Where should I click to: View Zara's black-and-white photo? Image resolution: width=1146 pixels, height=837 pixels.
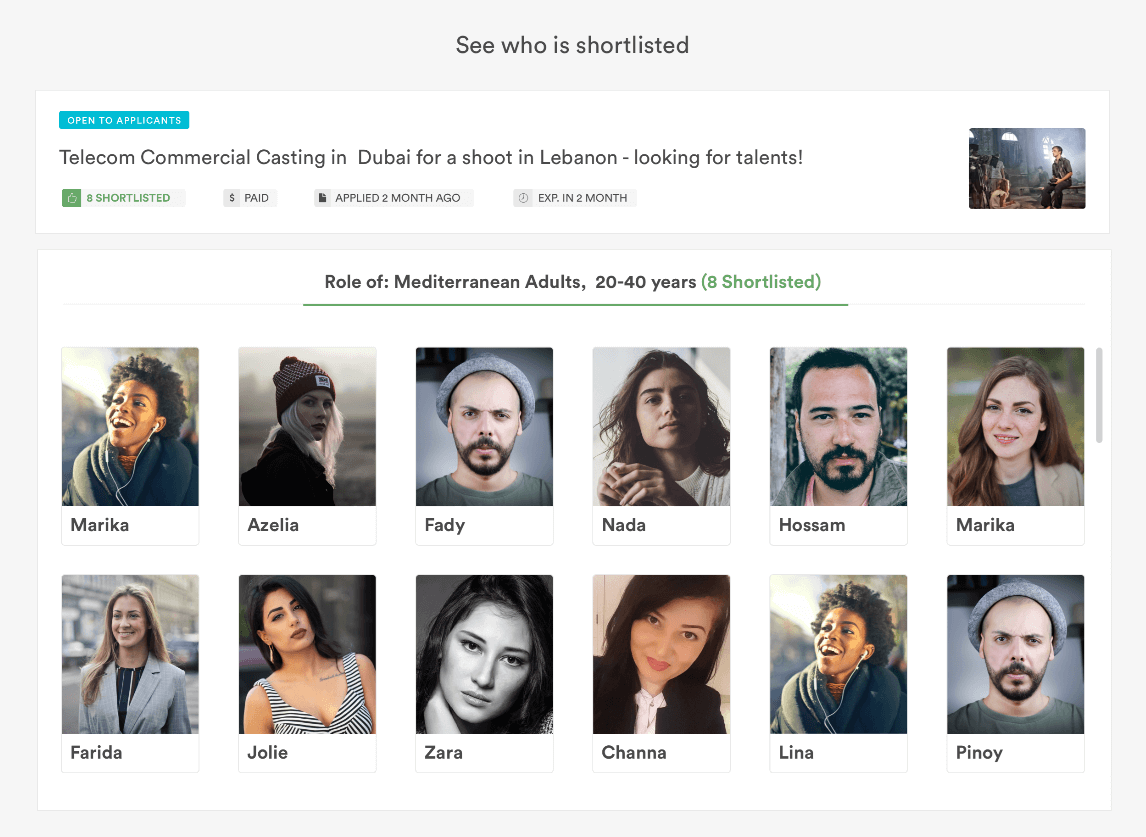(x=484, y=654)
